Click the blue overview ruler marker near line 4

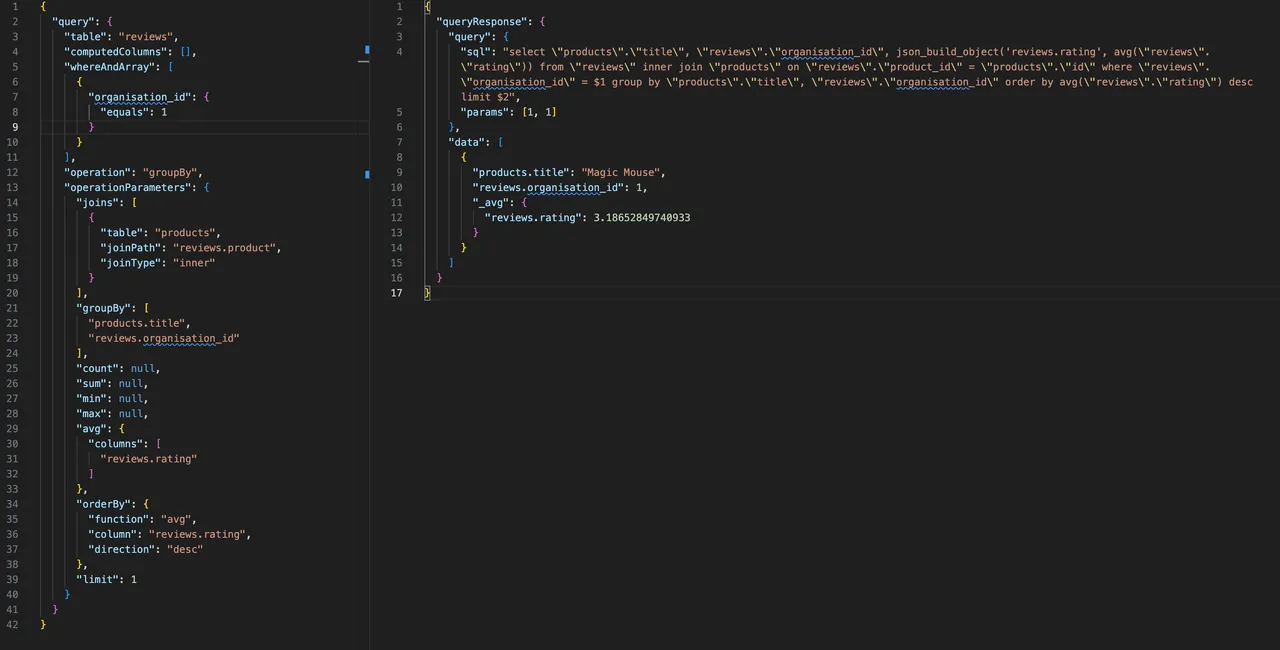coord(367,50)
